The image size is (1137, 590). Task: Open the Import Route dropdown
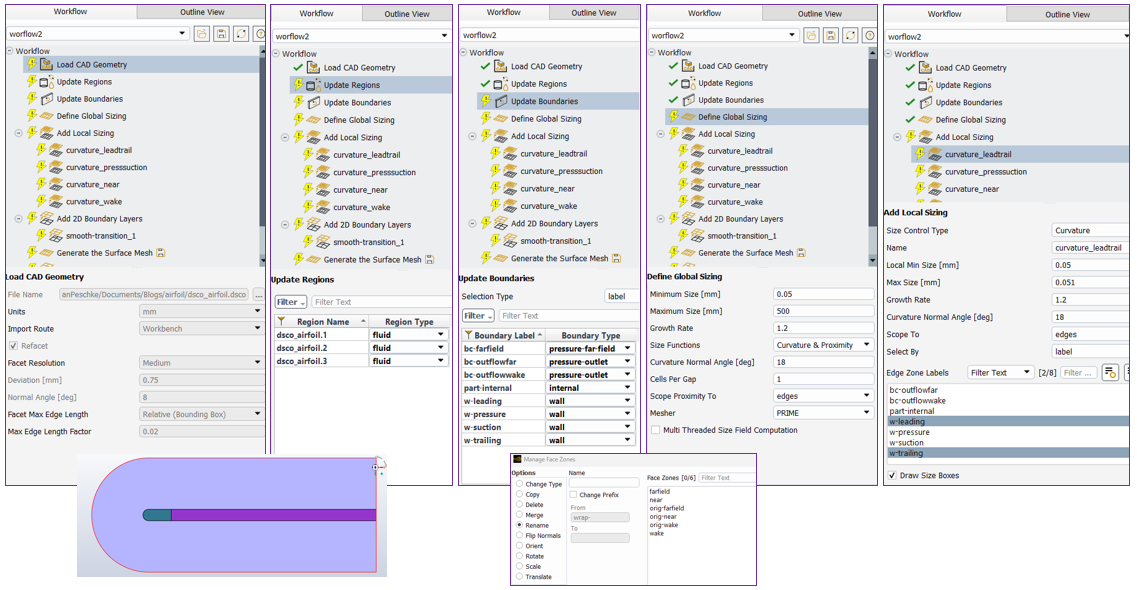tap(202, 328)
